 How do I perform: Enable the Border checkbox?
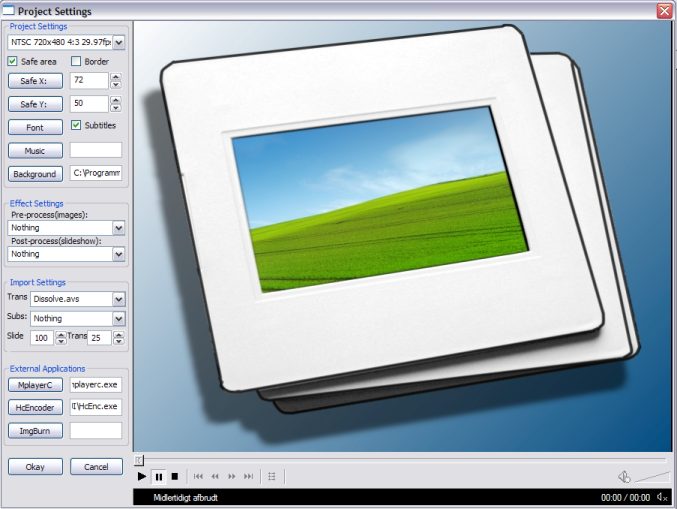[x=76, y=61]
